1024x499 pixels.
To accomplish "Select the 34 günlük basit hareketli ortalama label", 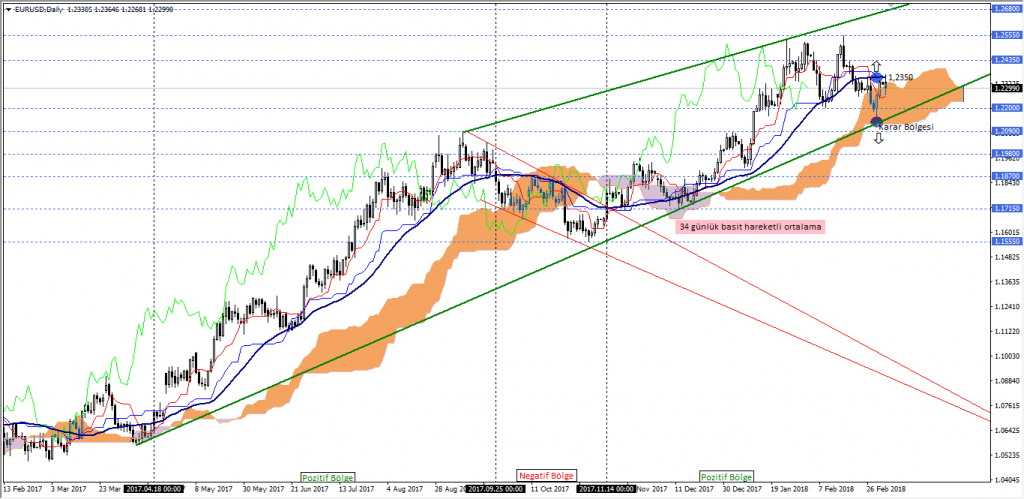I will [752, 227].
